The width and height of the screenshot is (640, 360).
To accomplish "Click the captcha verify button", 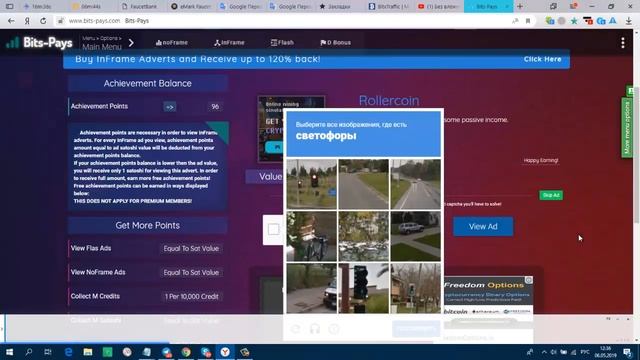I will [x=416, y=329].
